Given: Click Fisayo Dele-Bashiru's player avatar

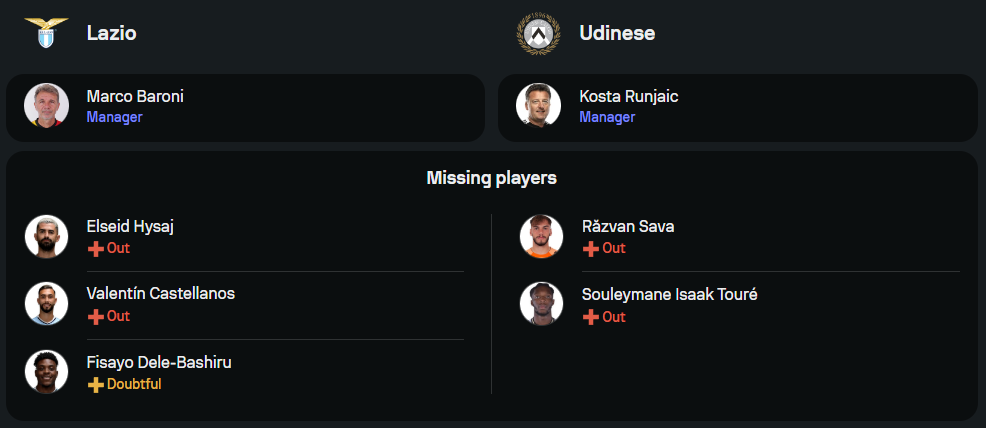Looking at the screenshot, I should [x=47, y=372].
